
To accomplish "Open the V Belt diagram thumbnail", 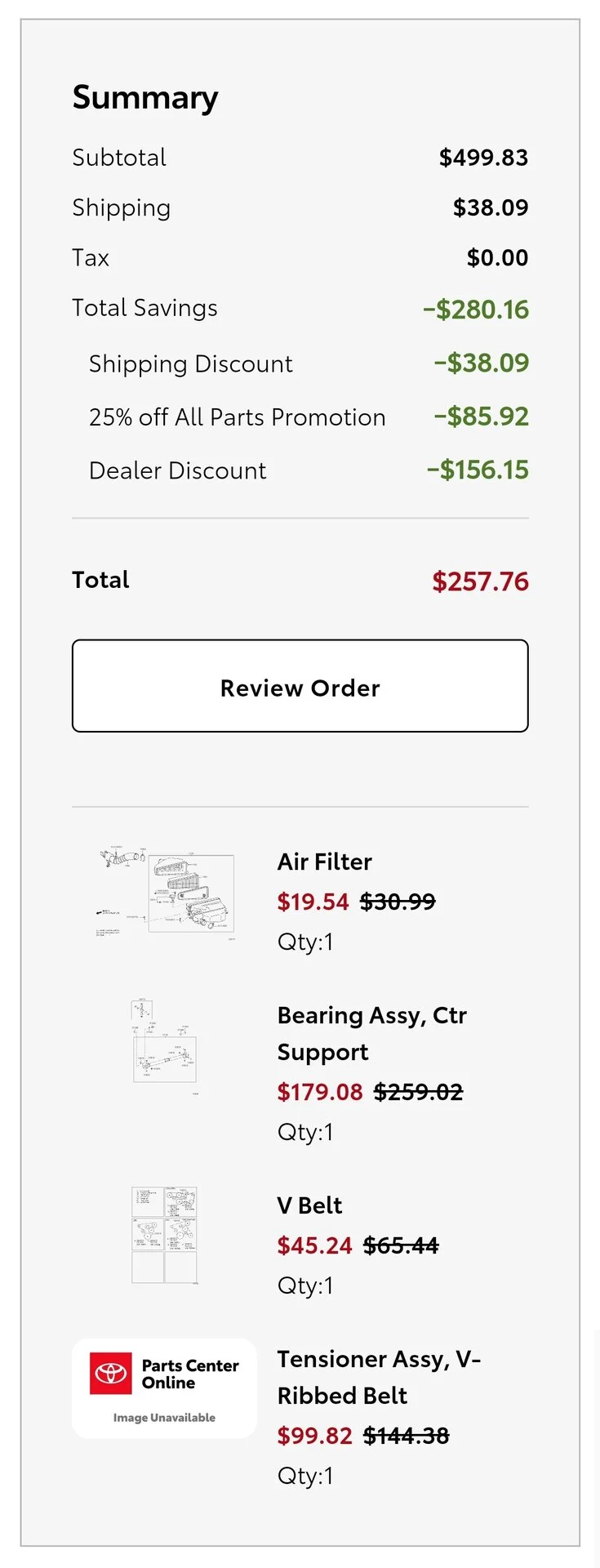I will (165, 1236).
